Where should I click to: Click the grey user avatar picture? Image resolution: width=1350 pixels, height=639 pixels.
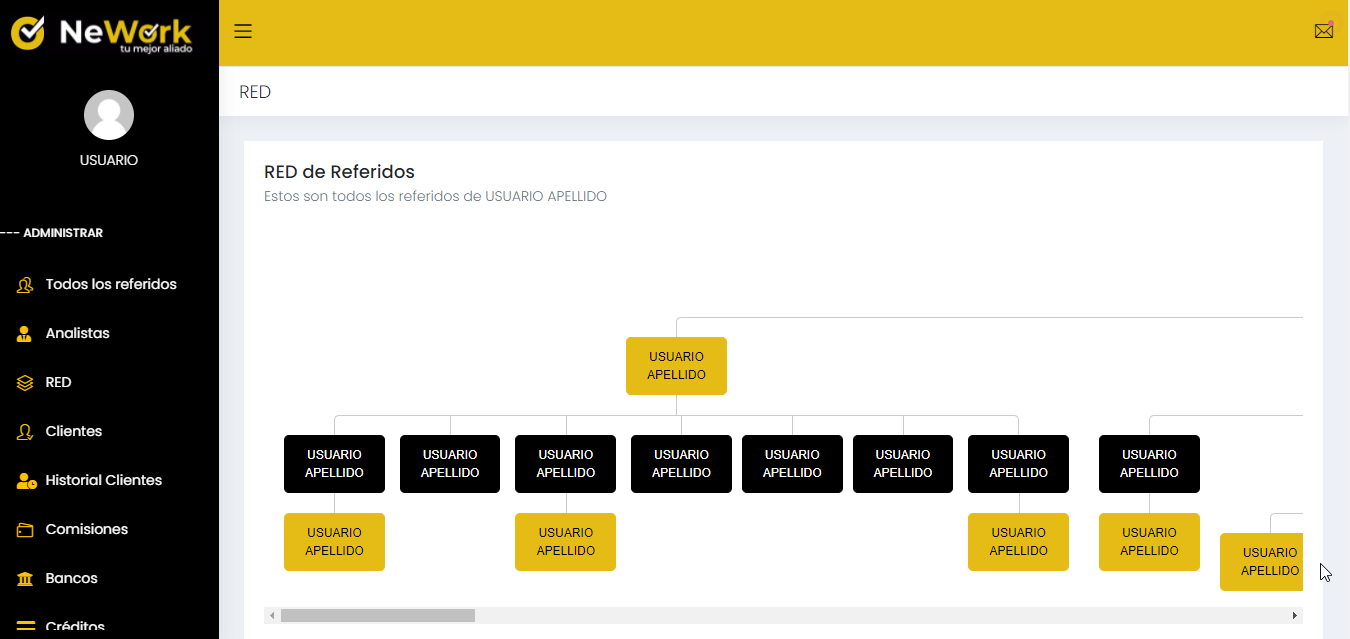pyautogui.click(x=109, y=115)
